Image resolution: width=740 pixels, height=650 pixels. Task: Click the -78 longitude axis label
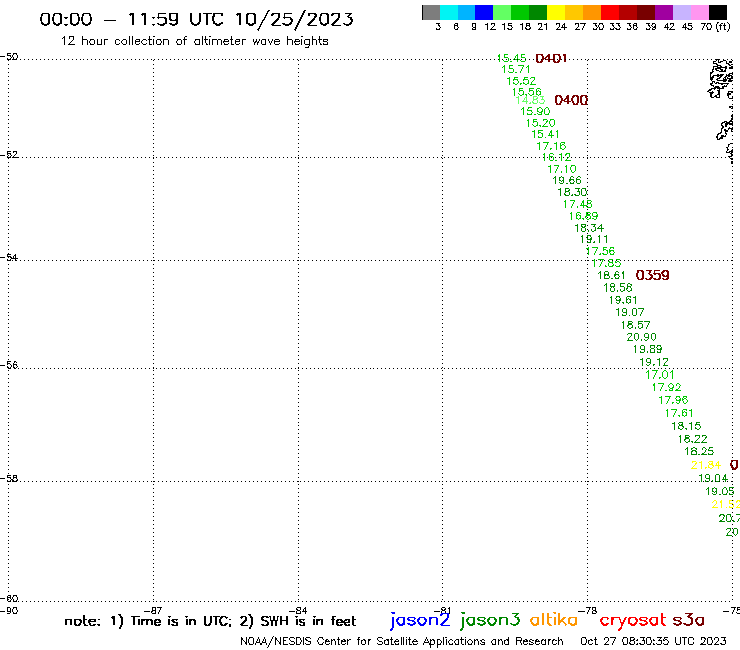point(588,610)
